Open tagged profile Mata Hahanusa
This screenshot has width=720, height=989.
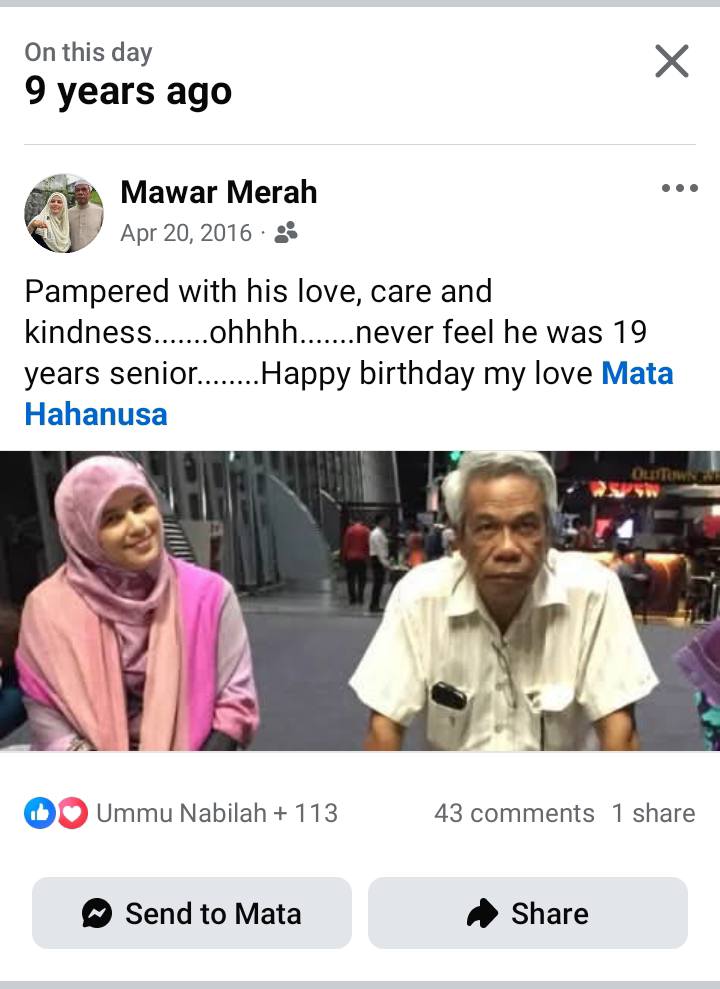(349, 394)
